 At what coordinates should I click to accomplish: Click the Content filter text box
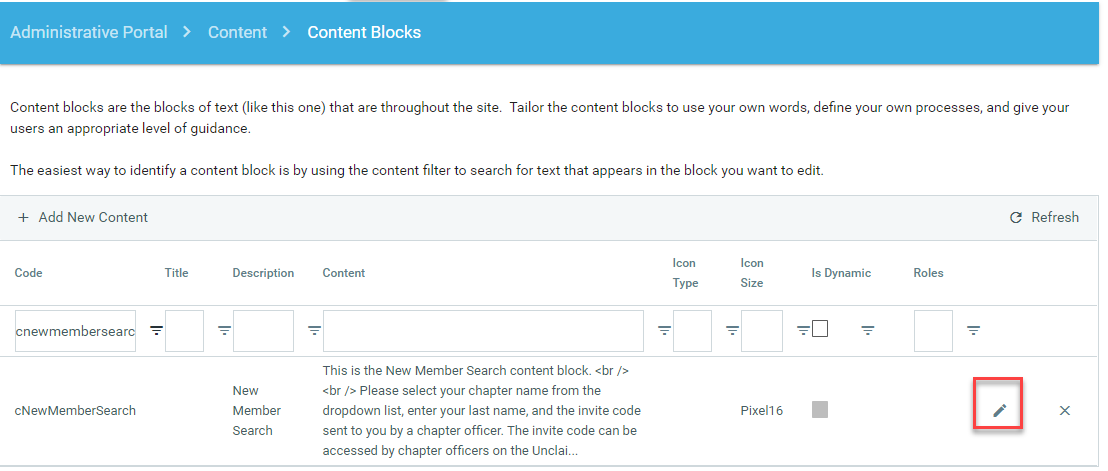[x=483, y=331]
